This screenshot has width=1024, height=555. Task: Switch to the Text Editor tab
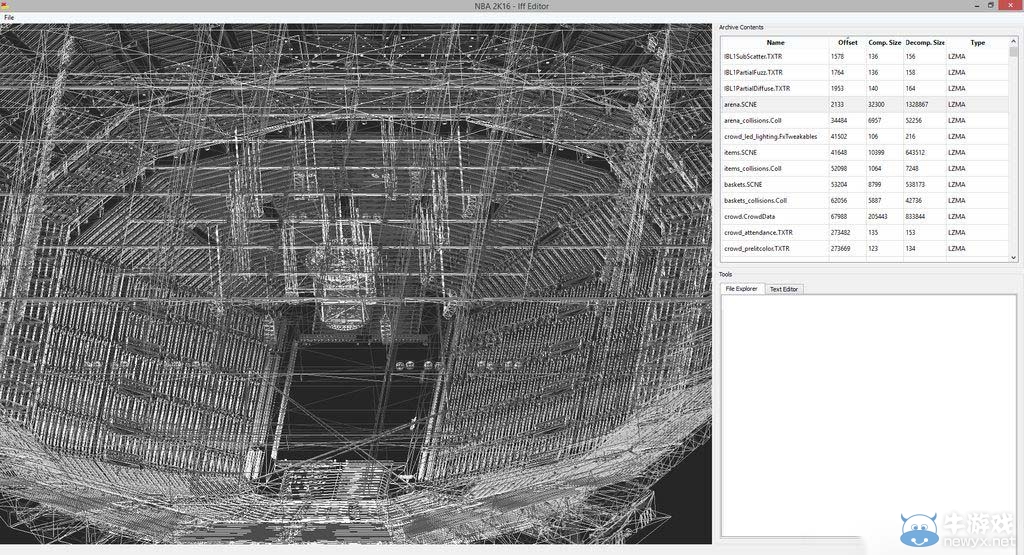tap(784, 289)
